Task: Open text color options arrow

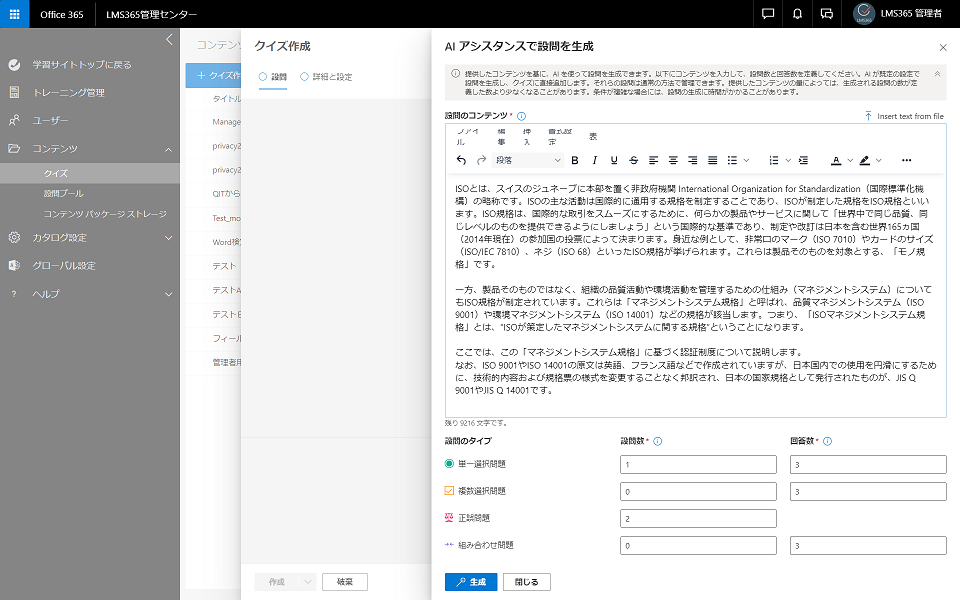Action: tap(850, 160)
